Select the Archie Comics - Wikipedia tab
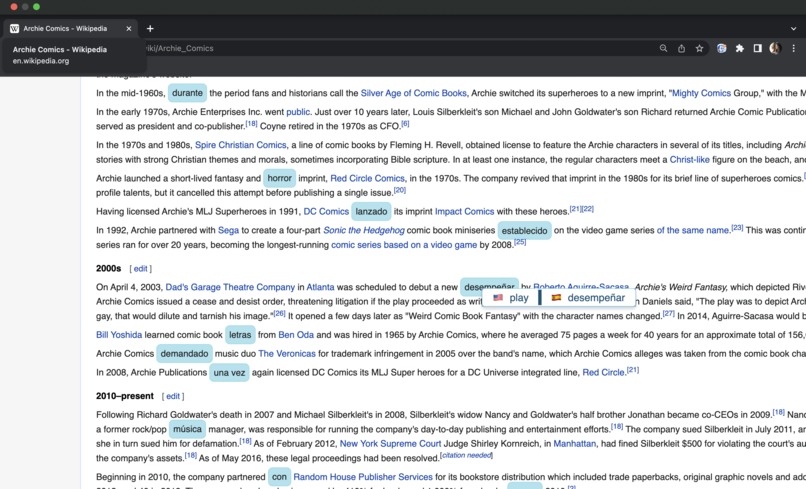 point(71,29)
